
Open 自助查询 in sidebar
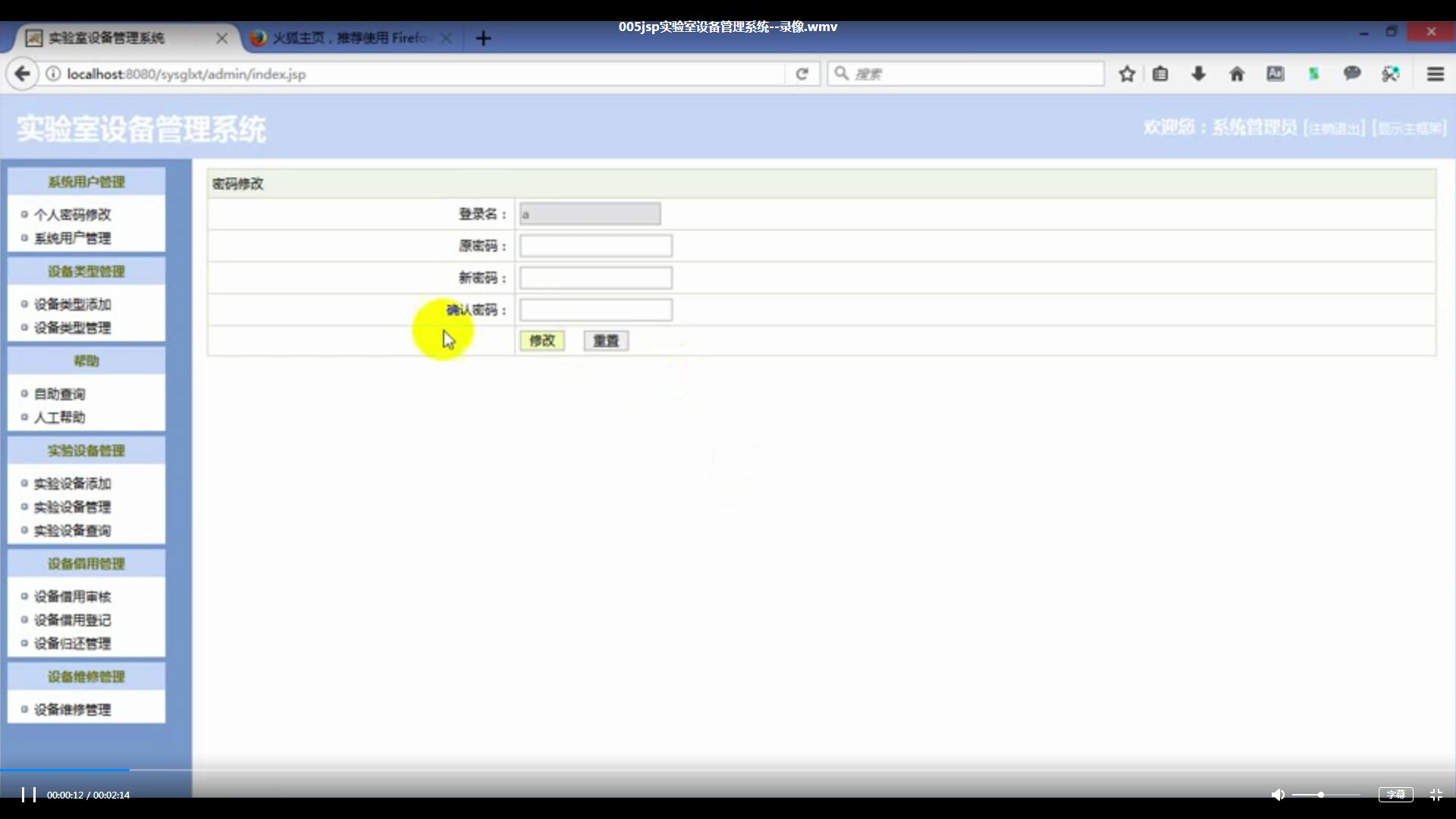(x=59, y=394)
